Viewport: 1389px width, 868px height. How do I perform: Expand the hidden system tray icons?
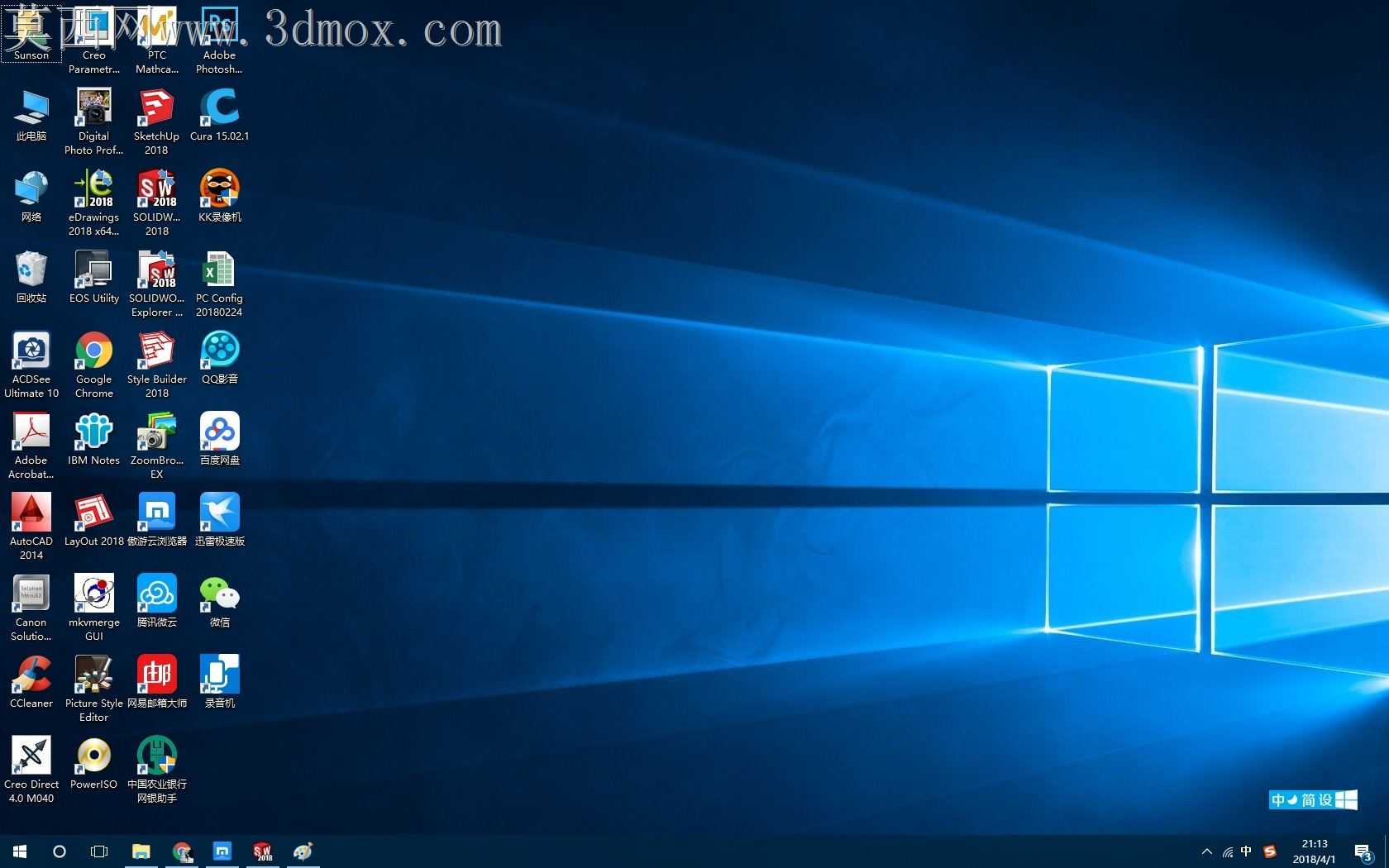pos(1207,851)
